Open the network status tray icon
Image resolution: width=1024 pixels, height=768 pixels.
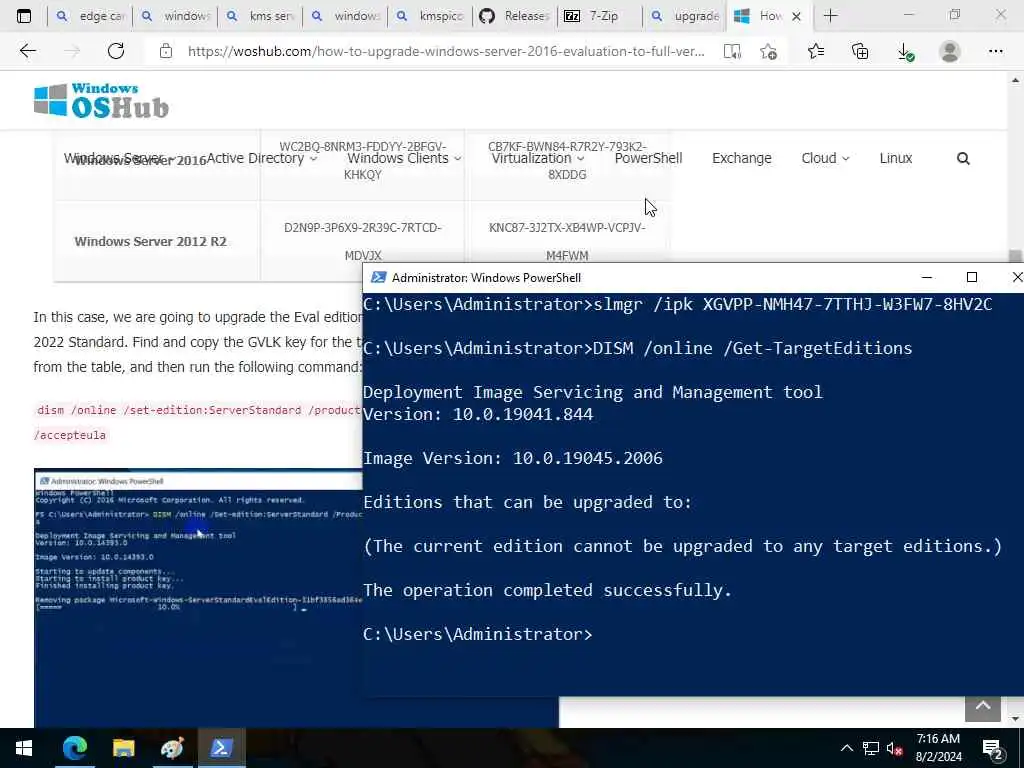[x=871, y=748]
